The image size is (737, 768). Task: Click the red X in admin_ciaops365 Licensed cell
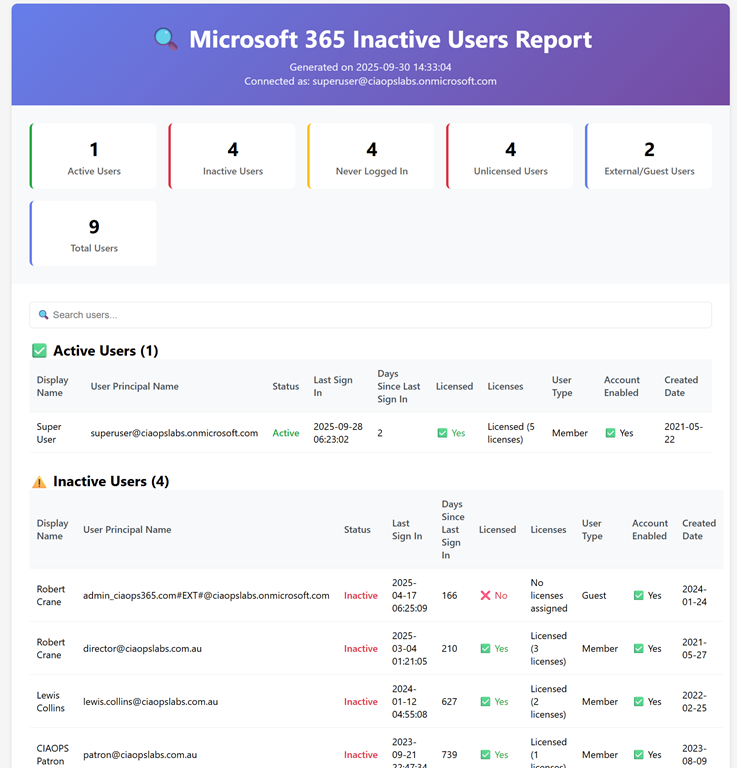(x=485, y=595)
